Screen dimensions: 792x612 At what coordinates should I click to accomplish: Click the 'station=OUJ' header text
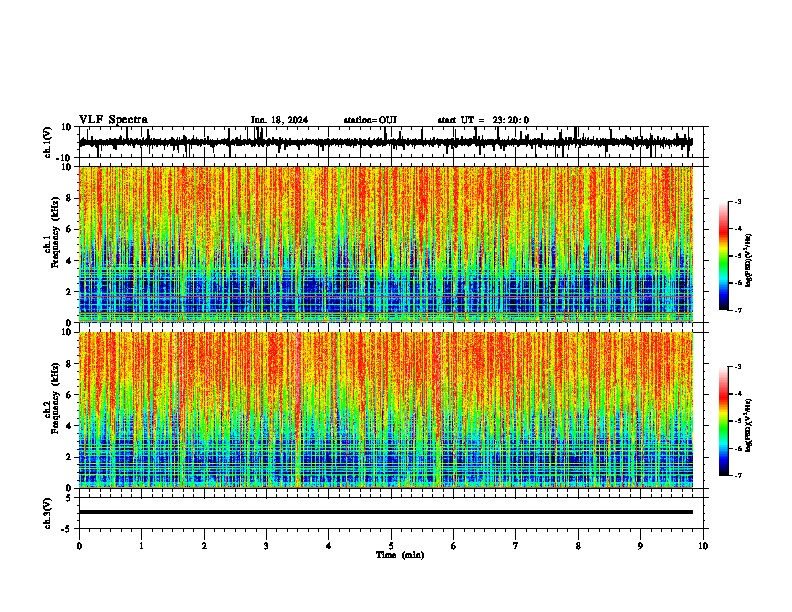370,120
